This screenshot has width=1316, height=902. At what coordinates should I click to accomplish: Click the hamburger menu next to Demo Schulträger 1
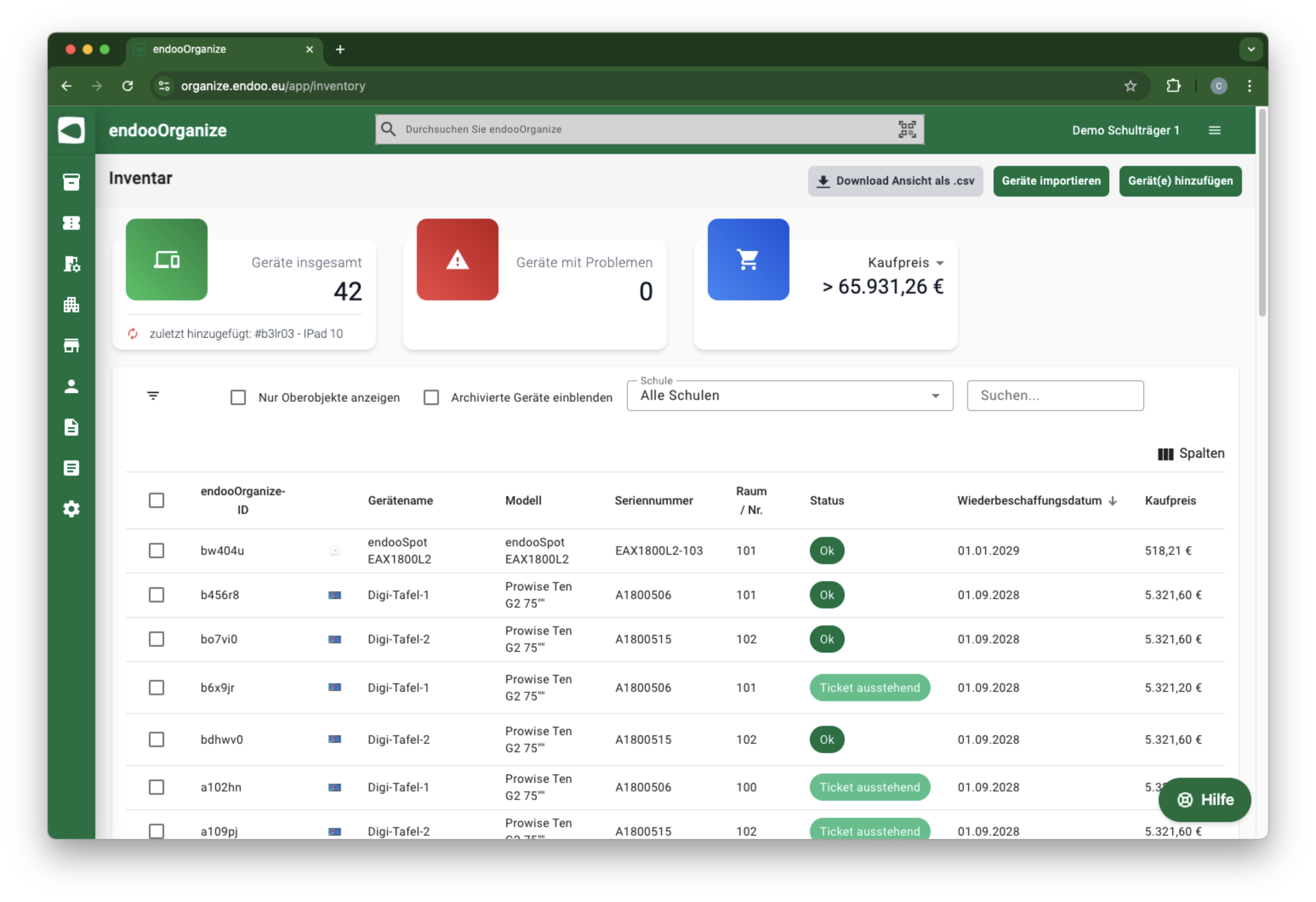click(1214, 130)
